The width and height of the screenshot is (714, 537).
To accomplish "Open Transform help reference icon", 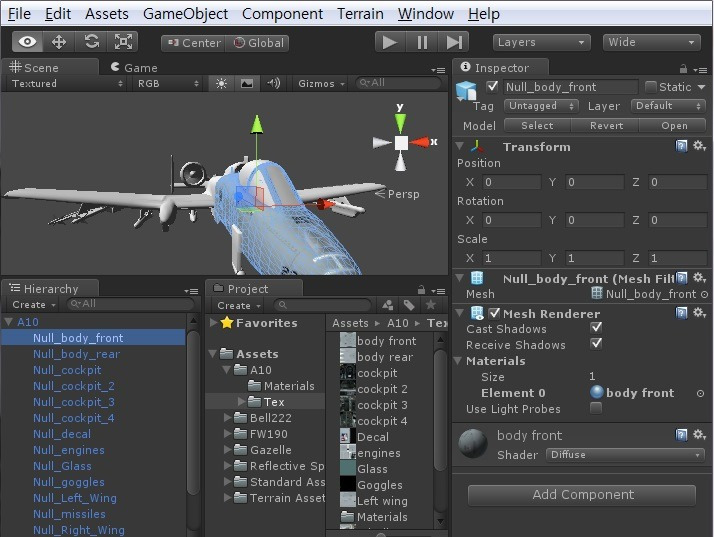I will coord(681,146).
